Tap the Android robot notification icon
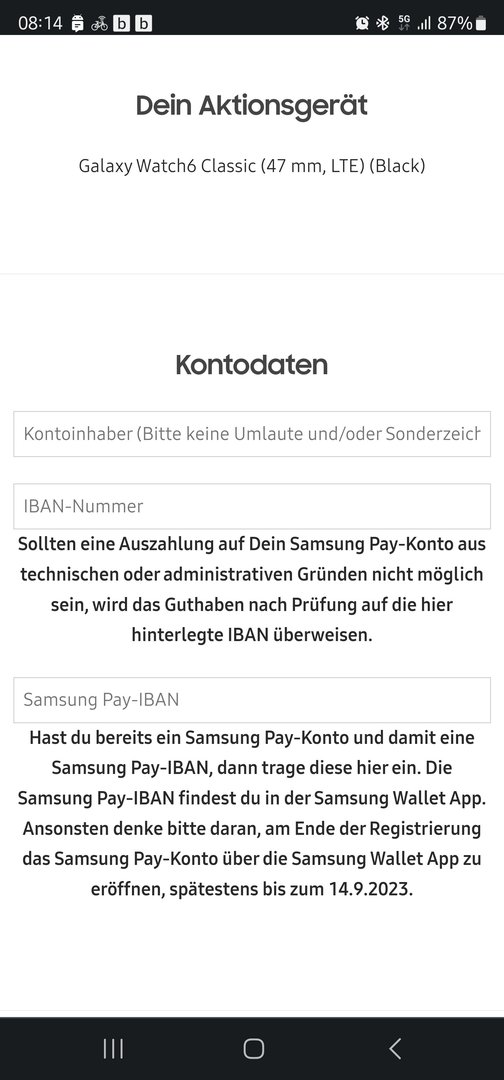The image size is (504, 1080). (x=77, y=23)
